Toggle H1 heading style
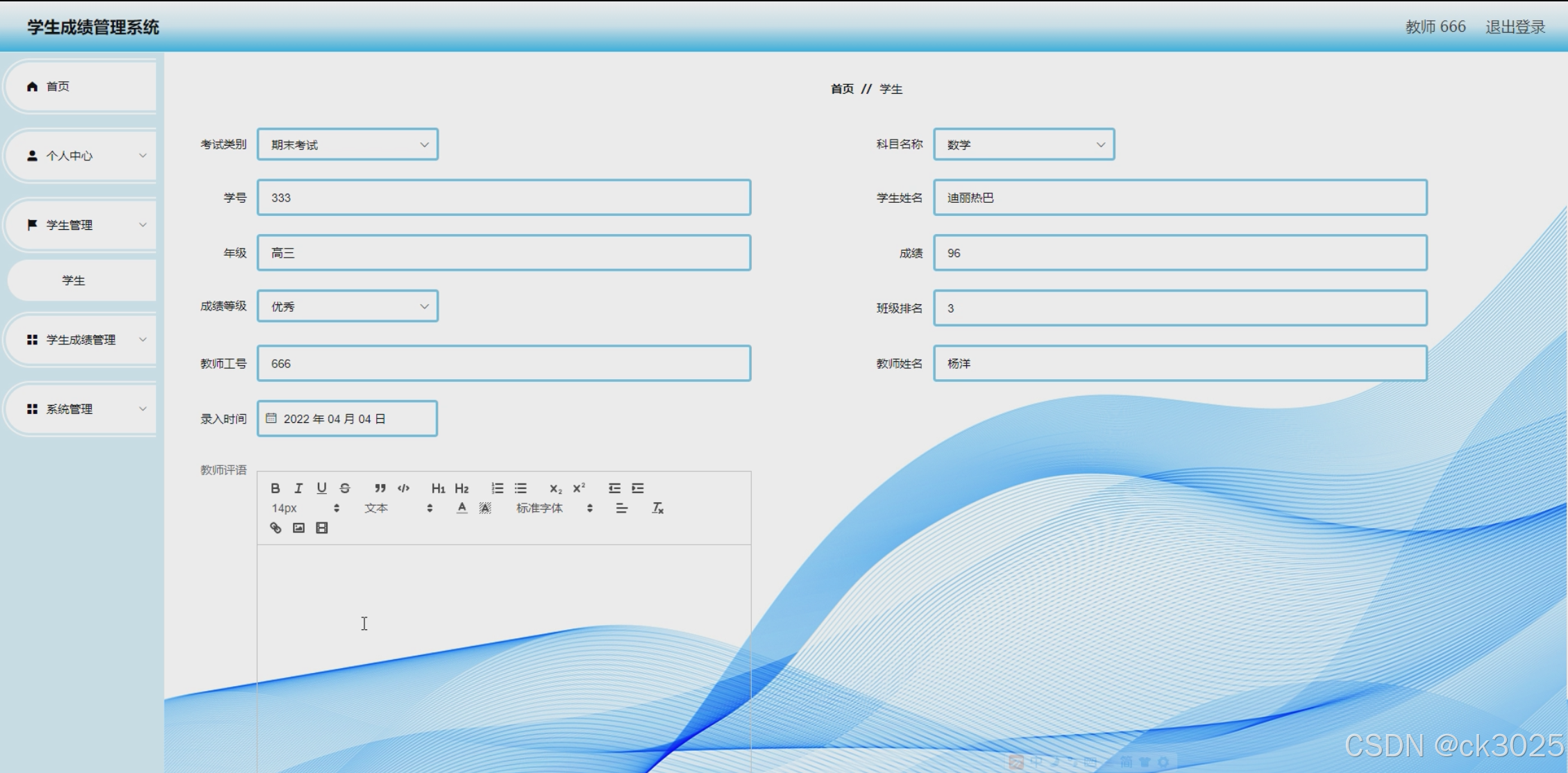The width and height of the screenshot is (1568, 773). tap(438, 488)
